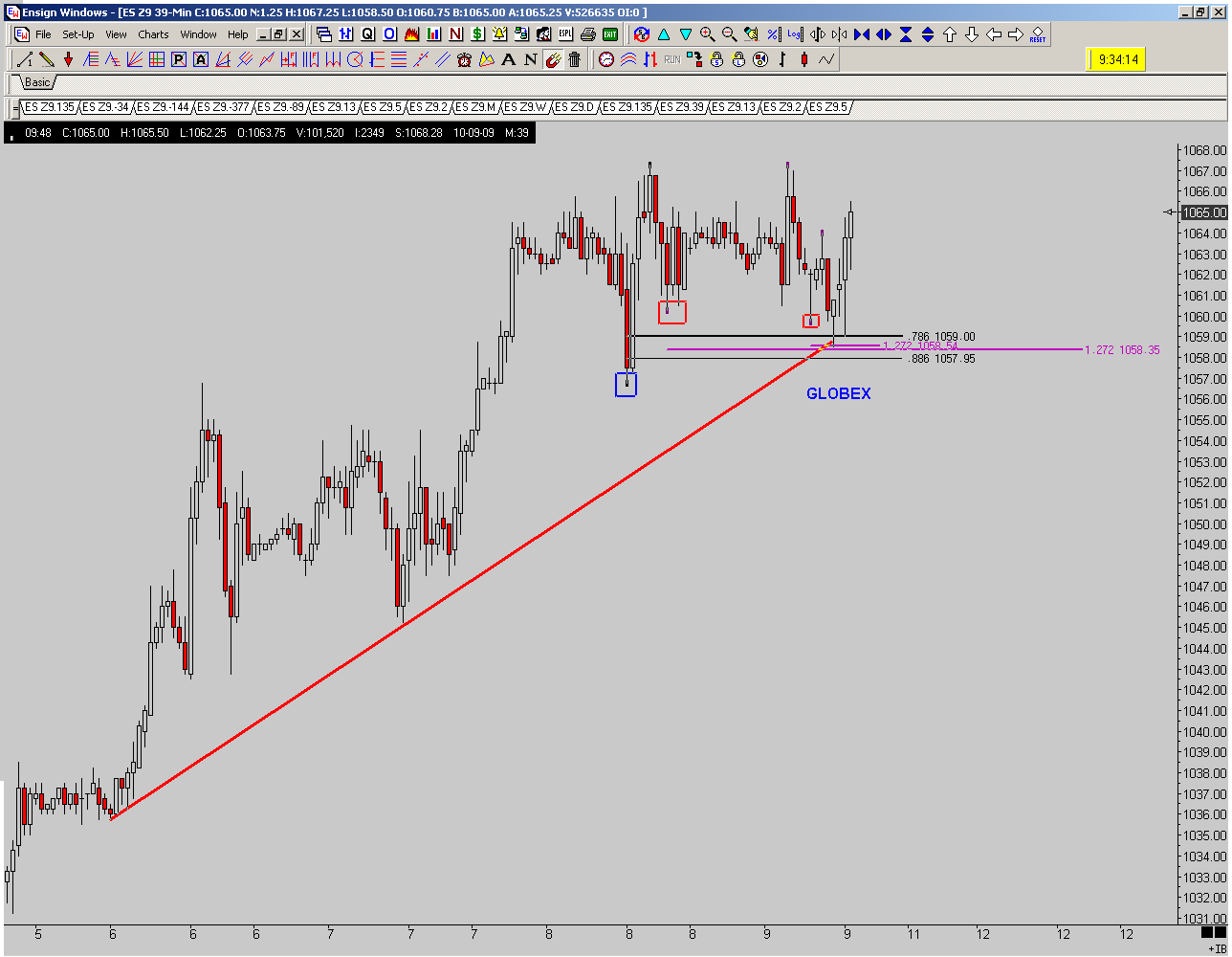
Task: Pick the pencil drawing tool
Action: point(46,59)
